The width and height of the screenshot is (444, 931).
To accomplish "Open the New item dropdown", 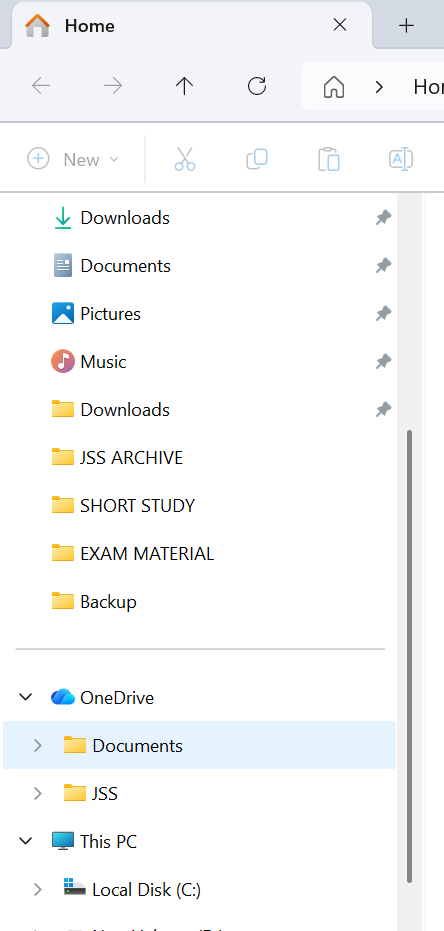I will [x=73, y=159].
